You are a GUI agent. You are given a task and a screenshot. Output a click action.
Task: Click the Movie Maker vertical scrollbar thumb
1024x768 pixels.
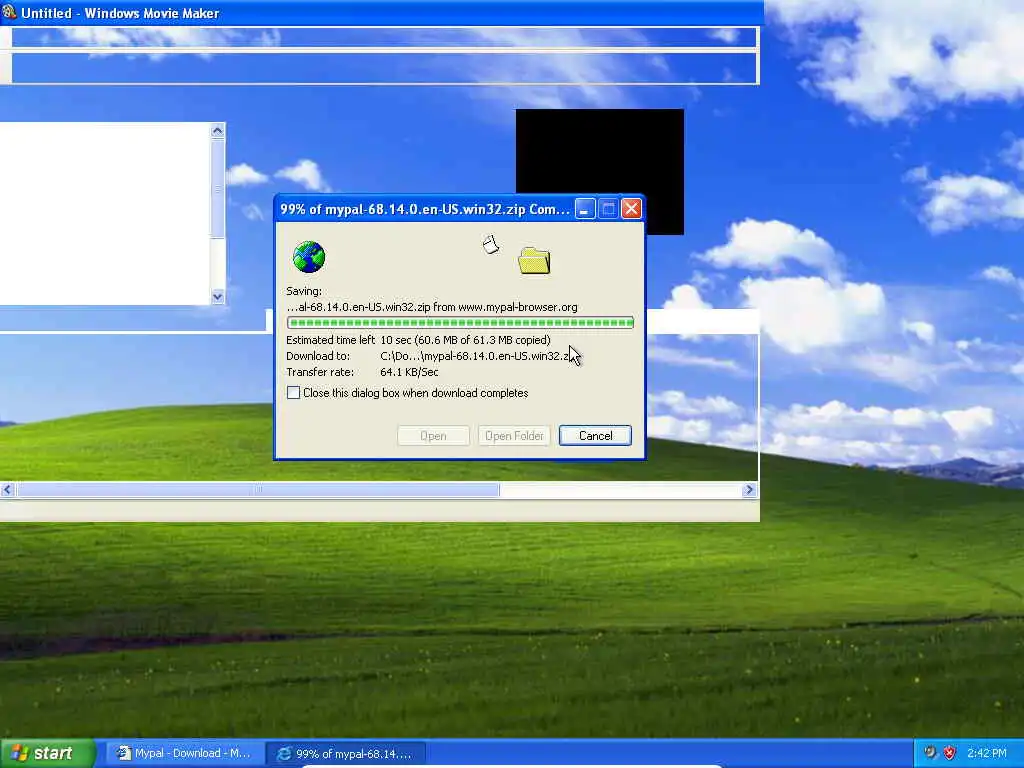tap(217, 189)
